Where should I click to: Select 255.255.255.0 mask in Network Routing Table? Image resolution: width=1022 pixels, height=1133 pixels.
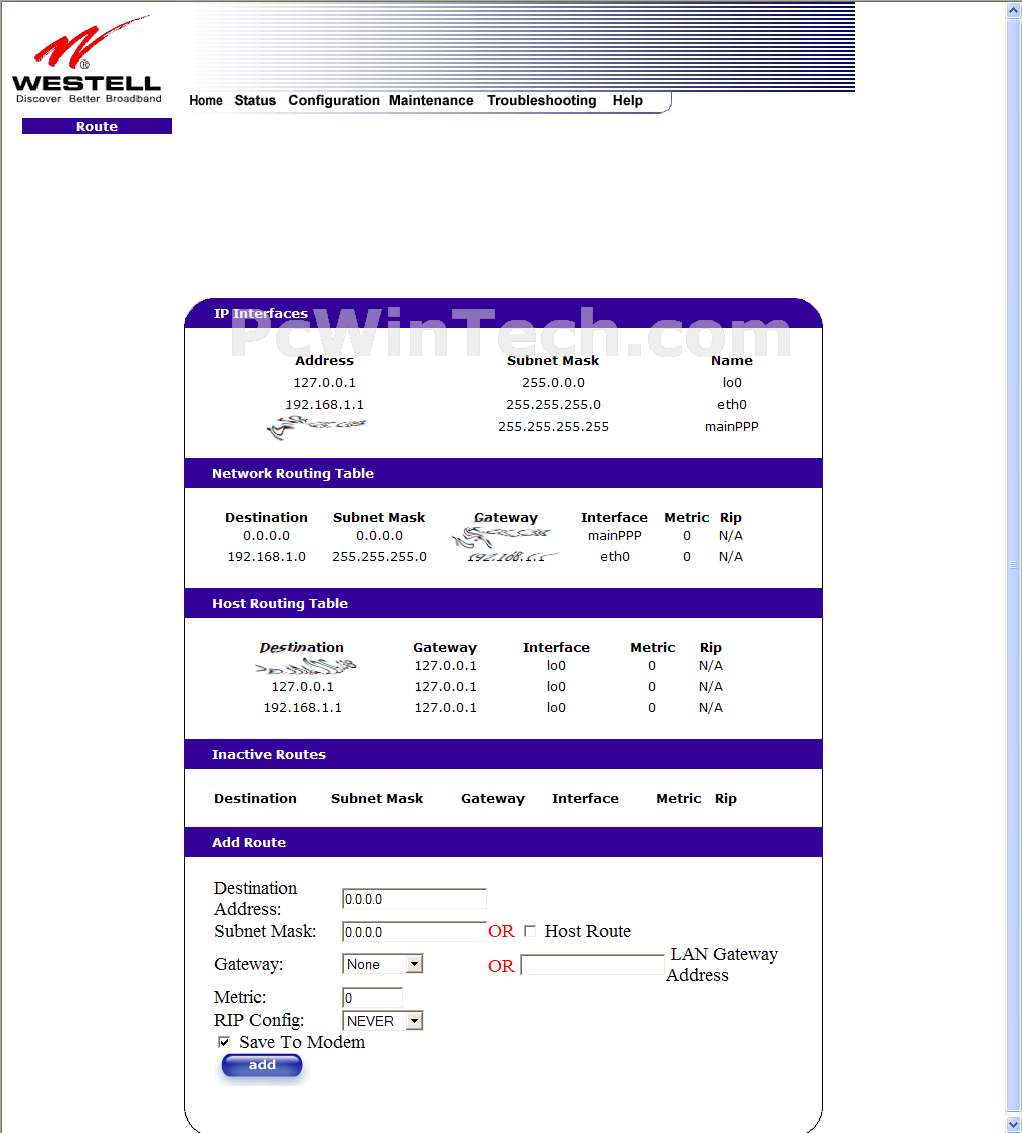379,557
